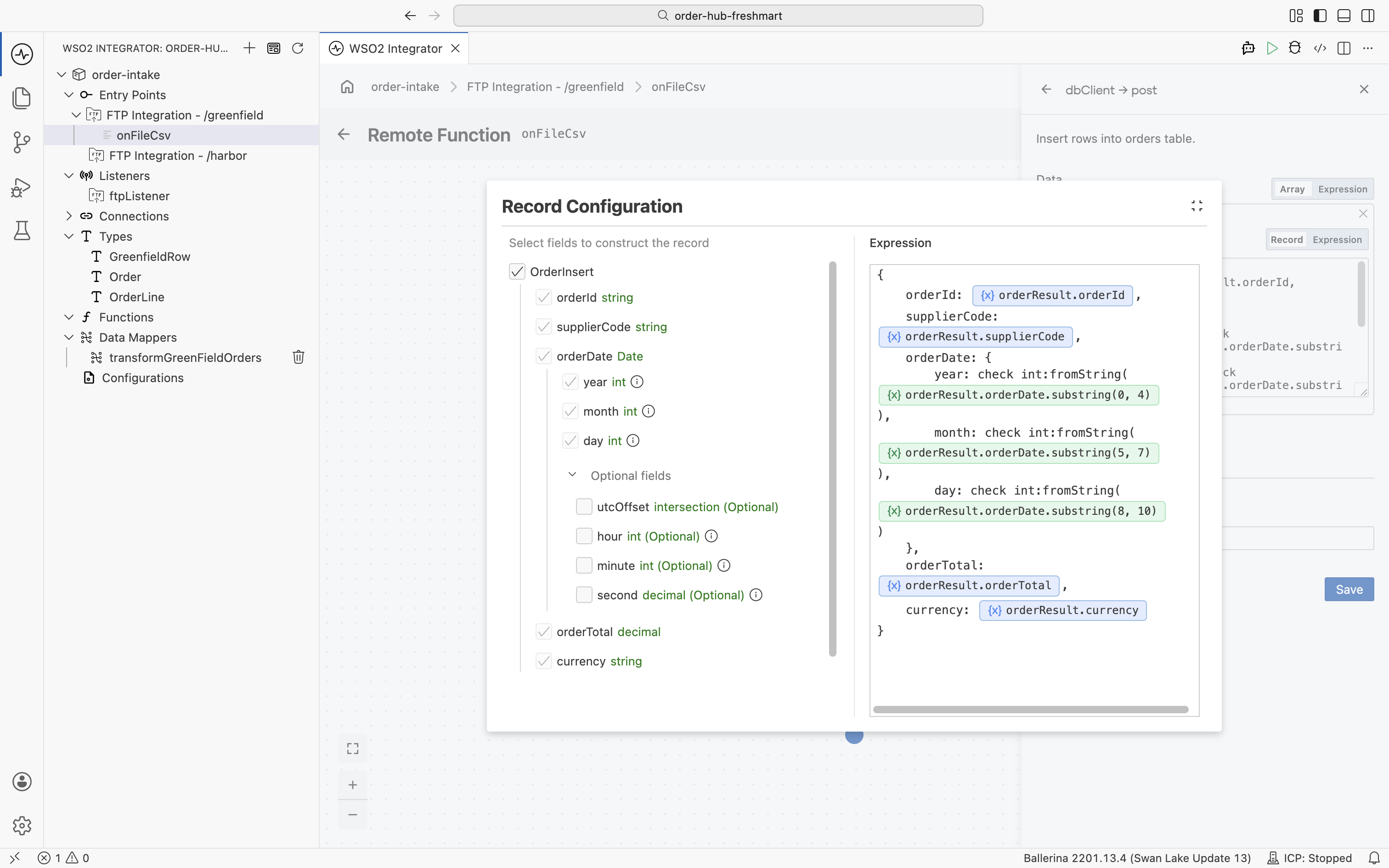Open the Manage settings gear icon
Screen dimensions: 1389x868
coord(22,826)
